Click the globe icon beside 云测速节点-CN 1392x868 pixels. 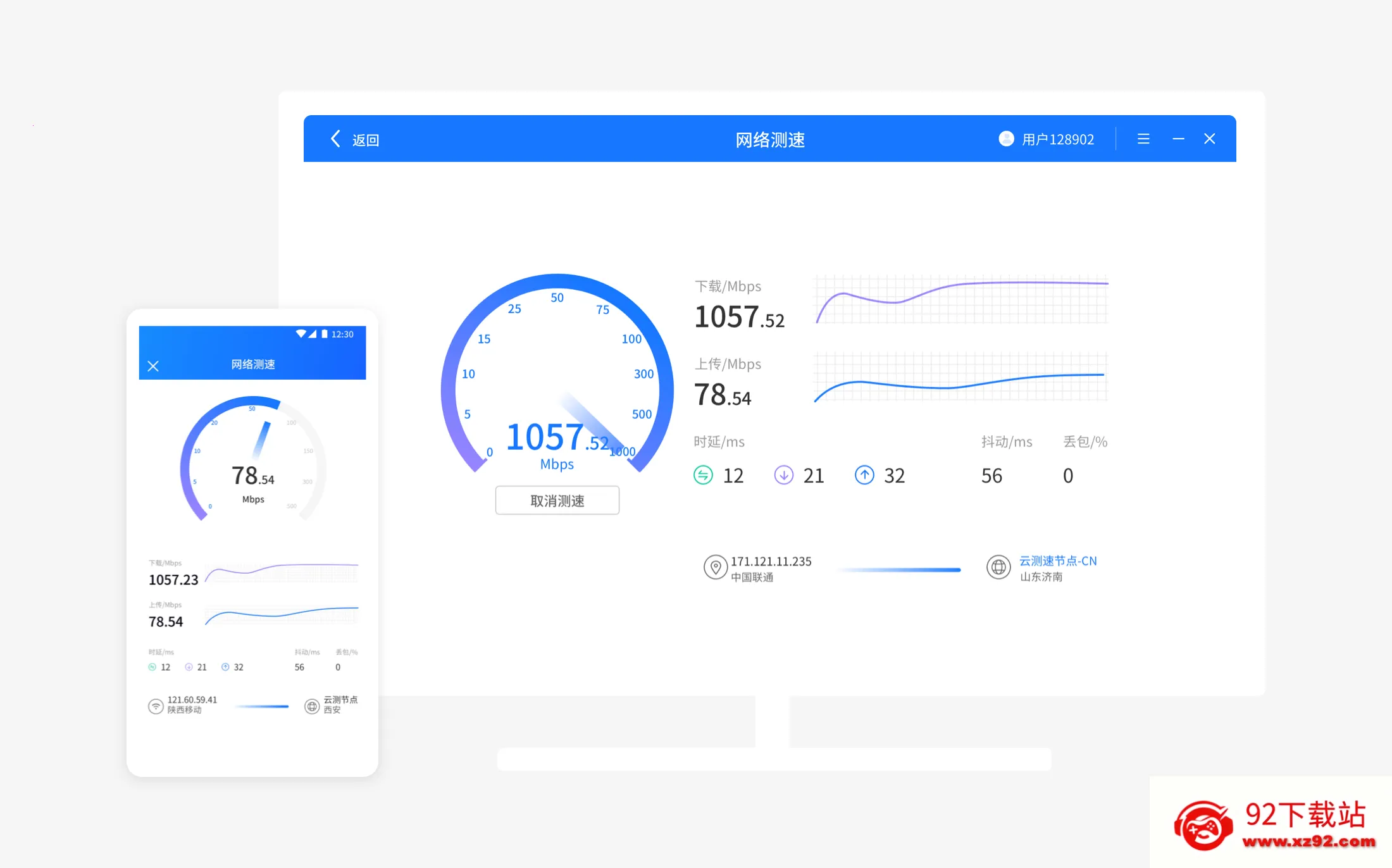[998, 567]
